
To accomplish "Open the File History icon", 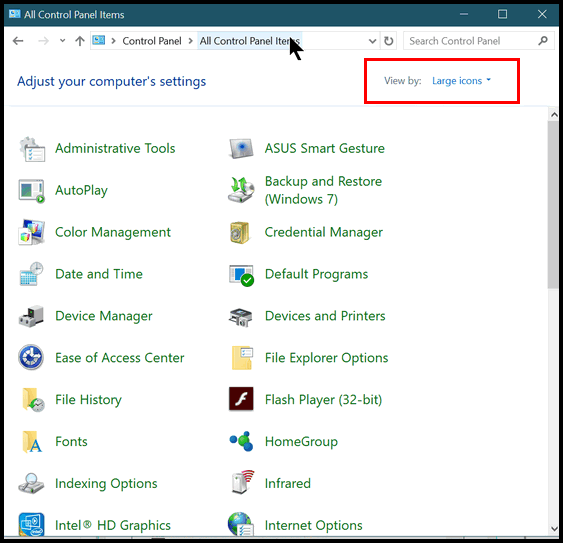I will click(x=33, y=400).
